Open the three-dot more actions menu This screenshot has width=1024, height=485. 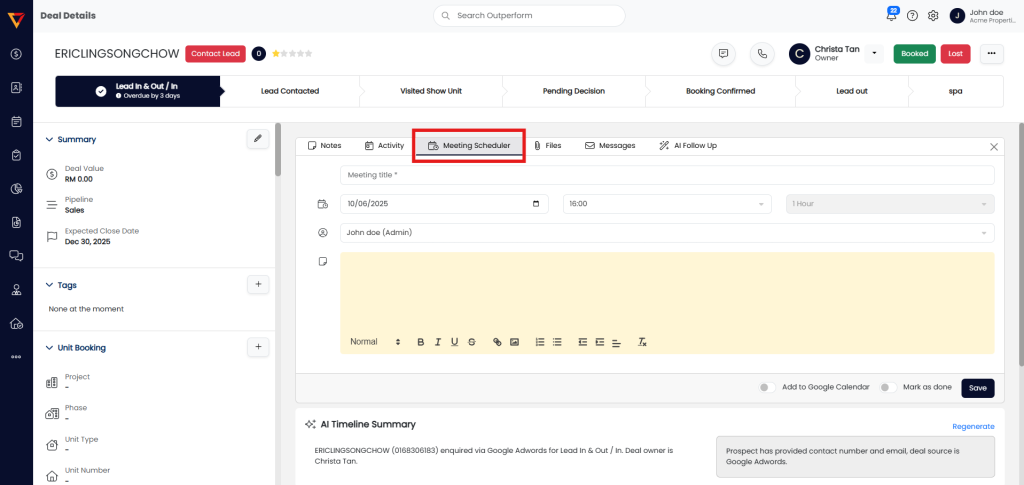coord(991,54)
